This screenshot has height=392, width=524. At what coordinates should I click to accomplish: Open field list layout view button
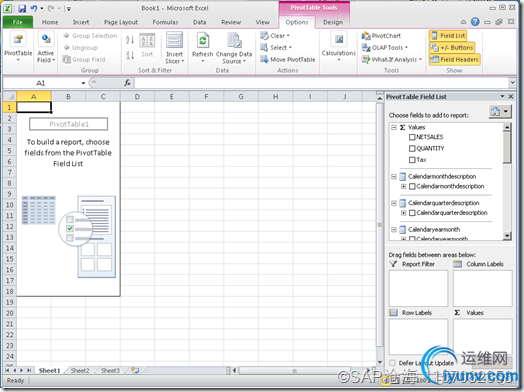click(x=500, y=111)
